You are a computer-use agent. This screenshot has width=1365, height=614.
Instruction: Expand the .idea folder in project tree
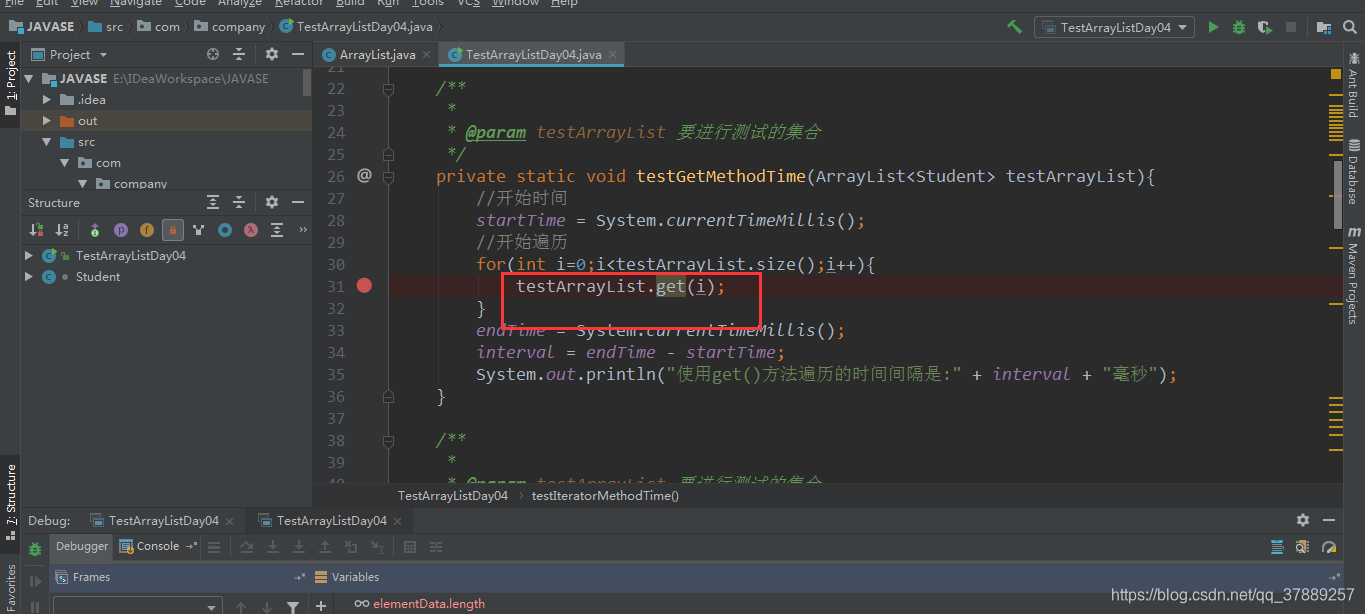pos(47,99)
